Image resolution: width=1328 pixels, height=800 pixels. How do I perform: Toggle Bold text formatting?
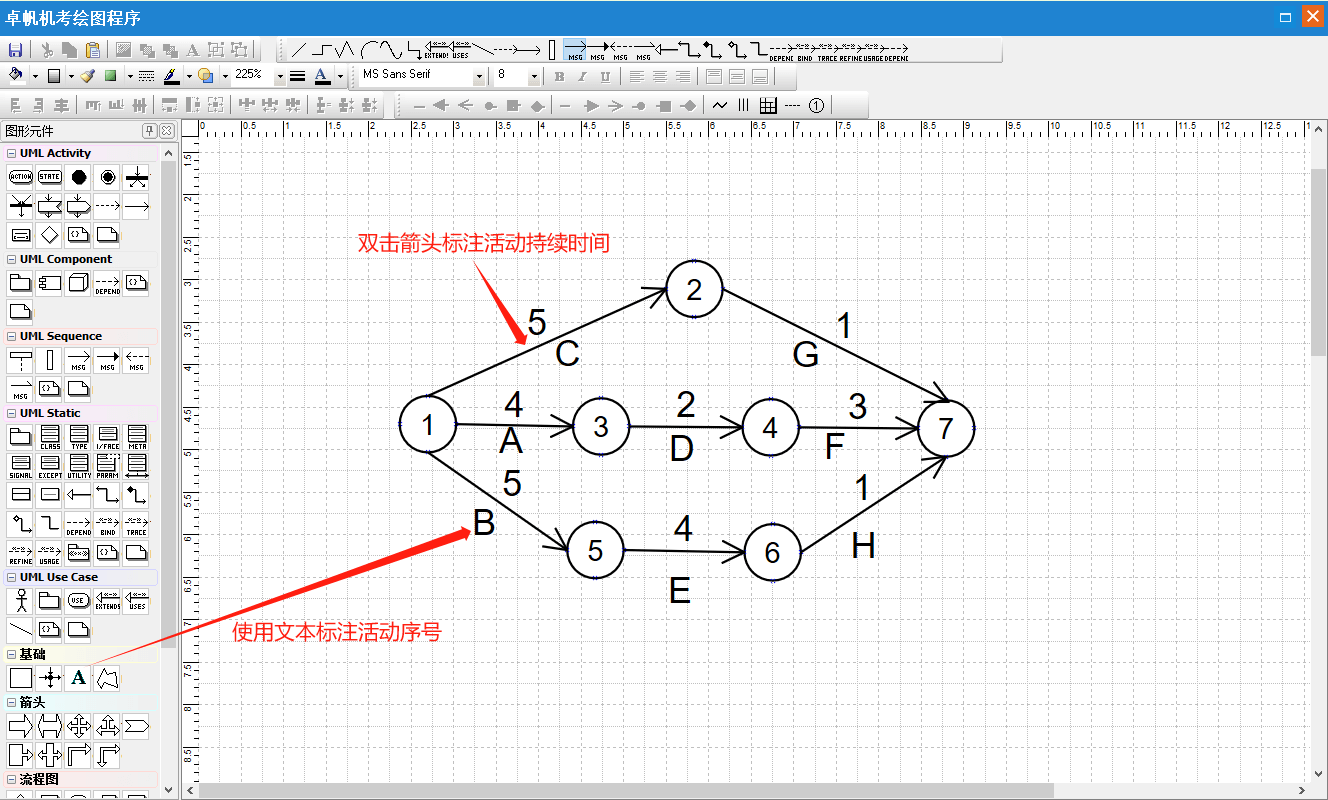pyautogui.click(x=559, y=76)
